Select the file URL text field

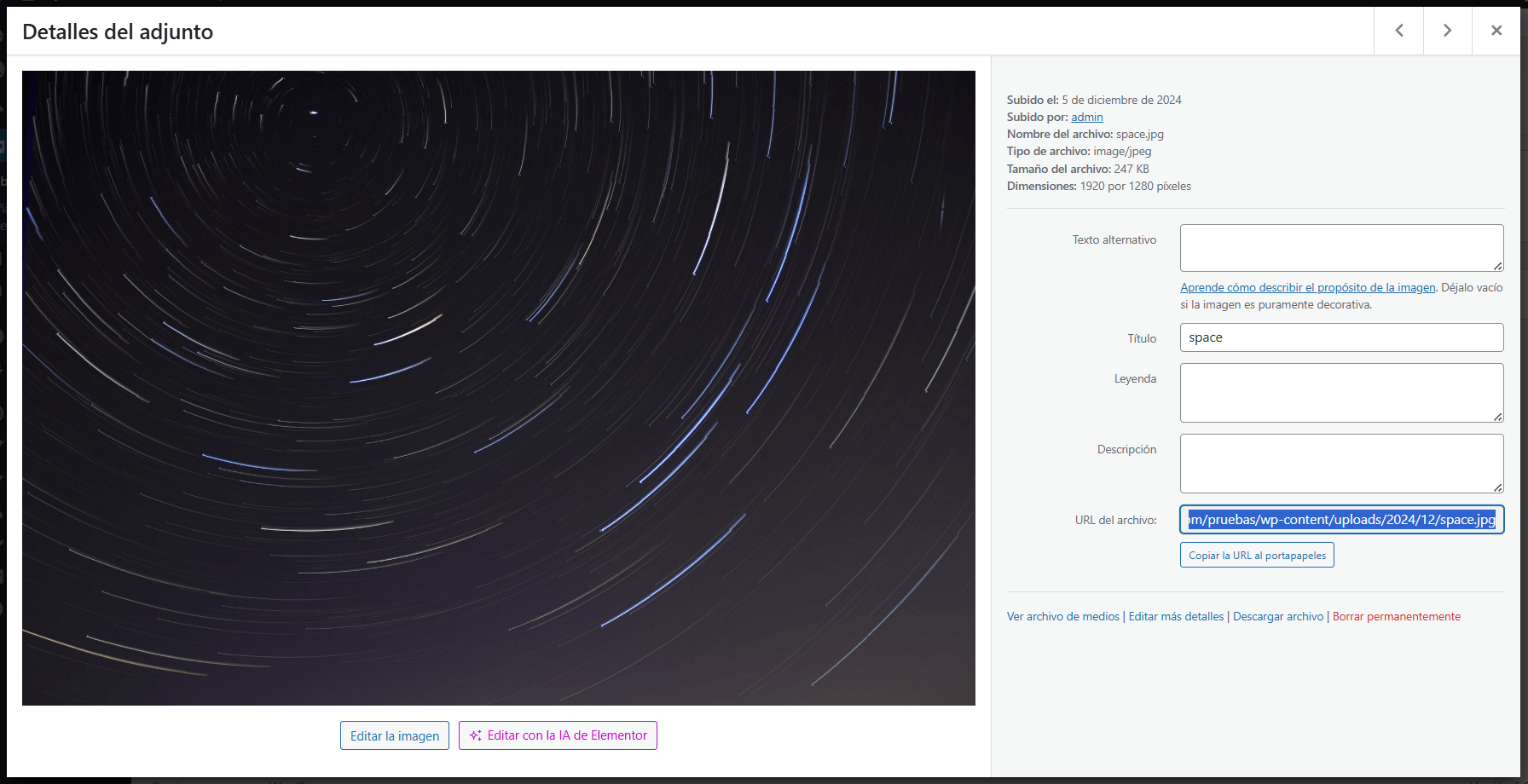(x=1341, y=519)
